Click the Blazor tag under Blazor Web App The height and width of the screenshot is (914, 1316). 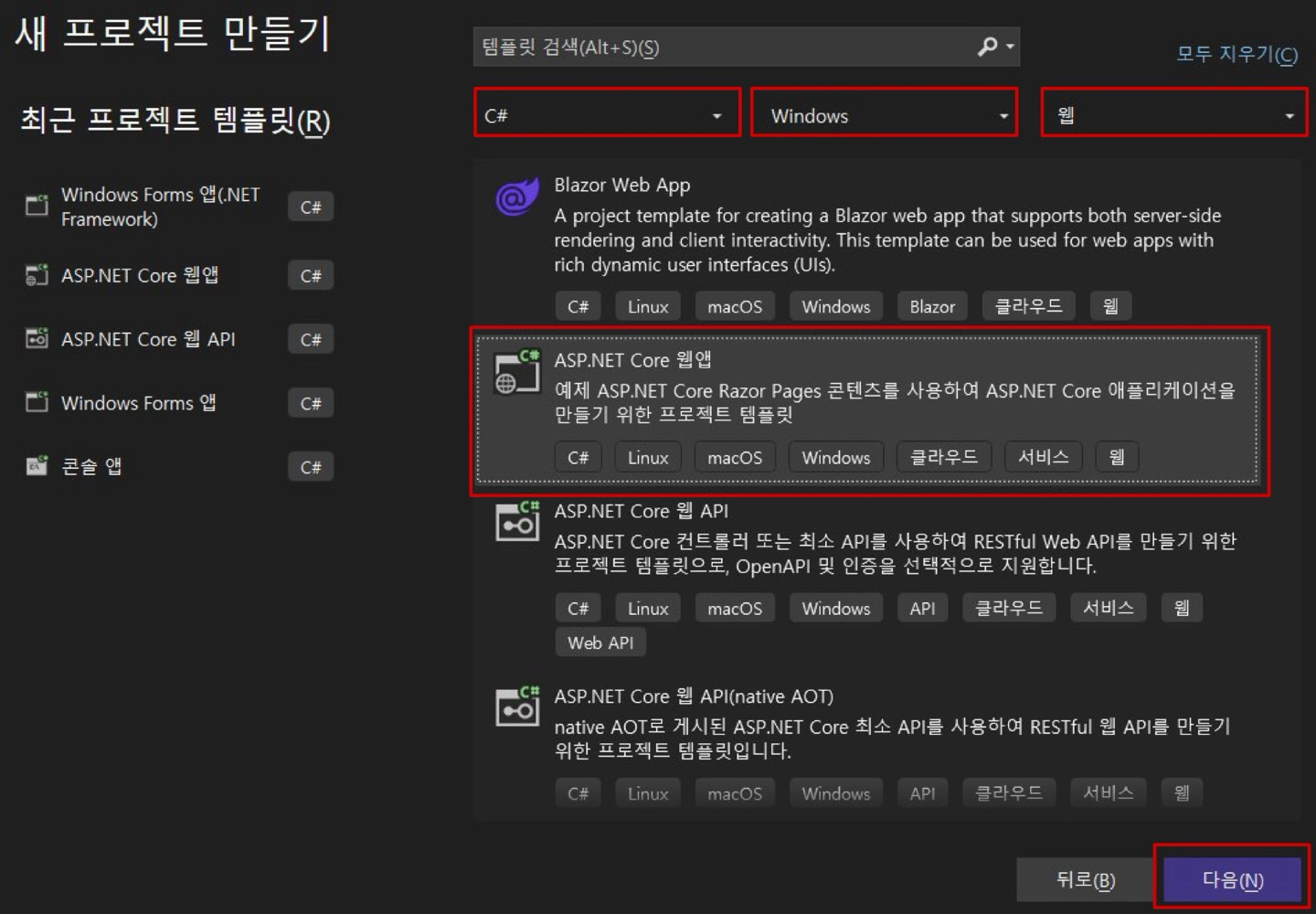932,306
